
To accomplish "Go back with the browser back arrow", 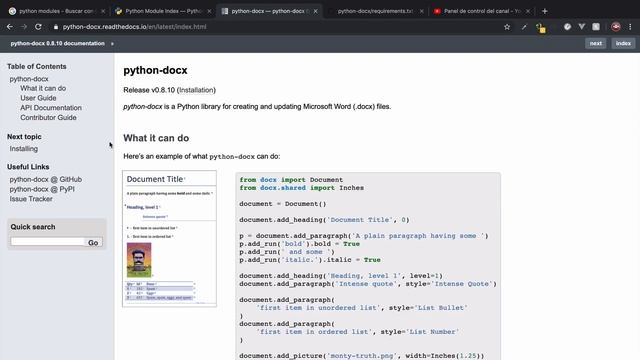I will (10, 27).
